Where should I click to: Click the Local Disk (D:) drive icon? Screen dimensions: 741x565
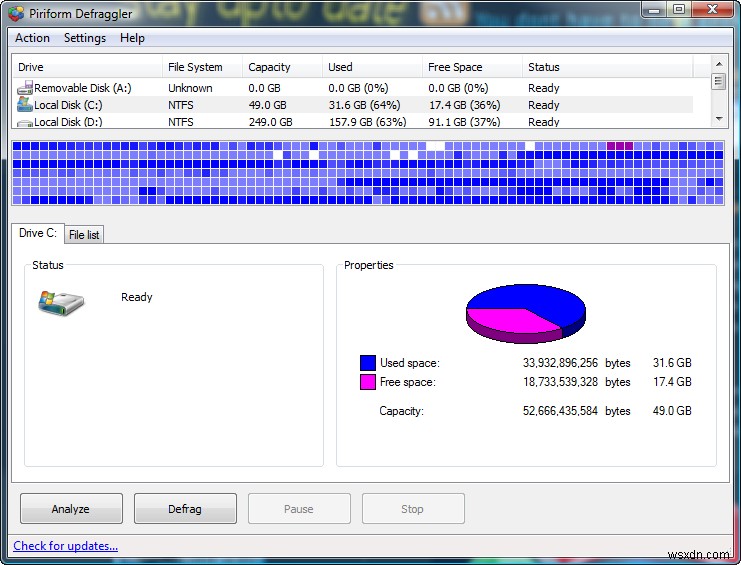click(25, 123)
